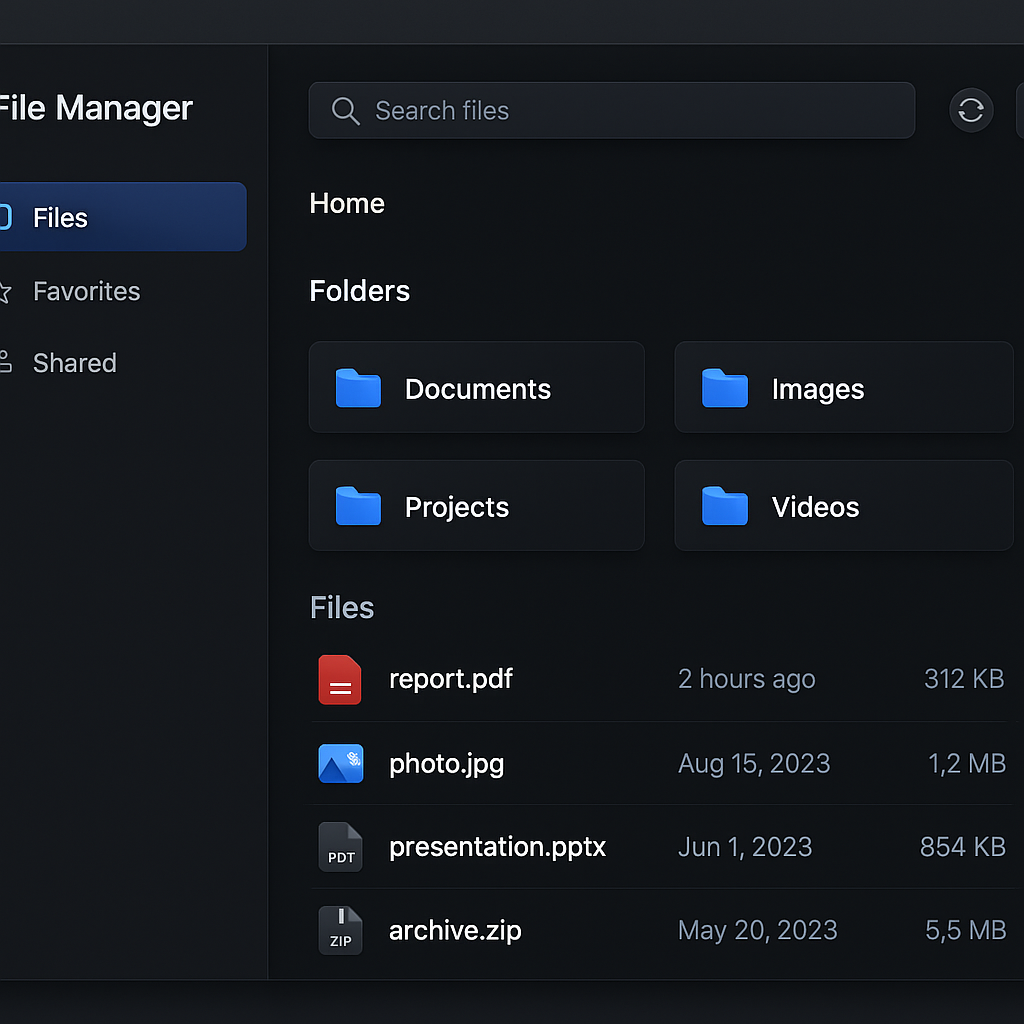1024x1024 pixels.
Task: Click the photo.jpg image icon
Action: (340, 763)
